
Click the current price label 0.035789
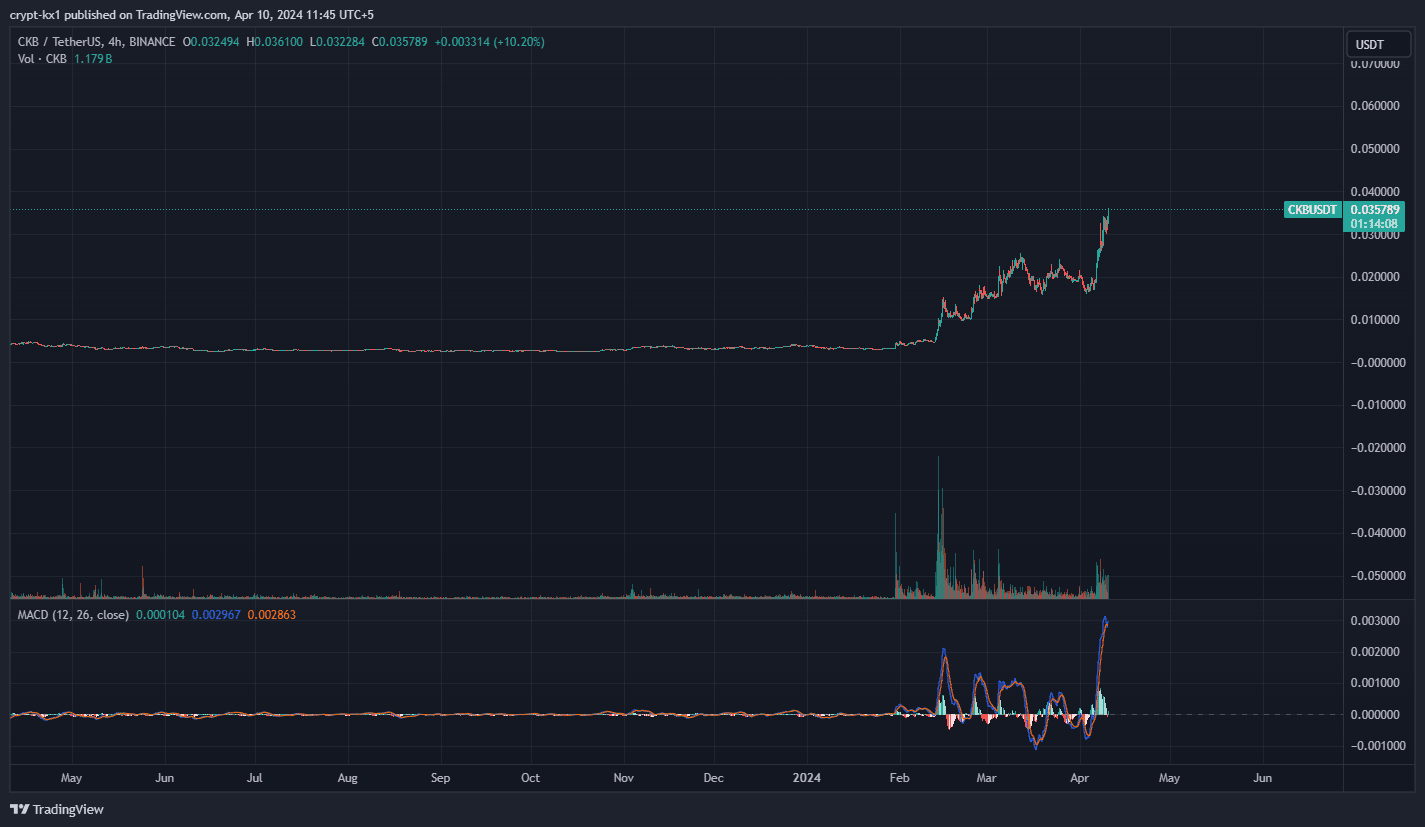point(1373,210)
